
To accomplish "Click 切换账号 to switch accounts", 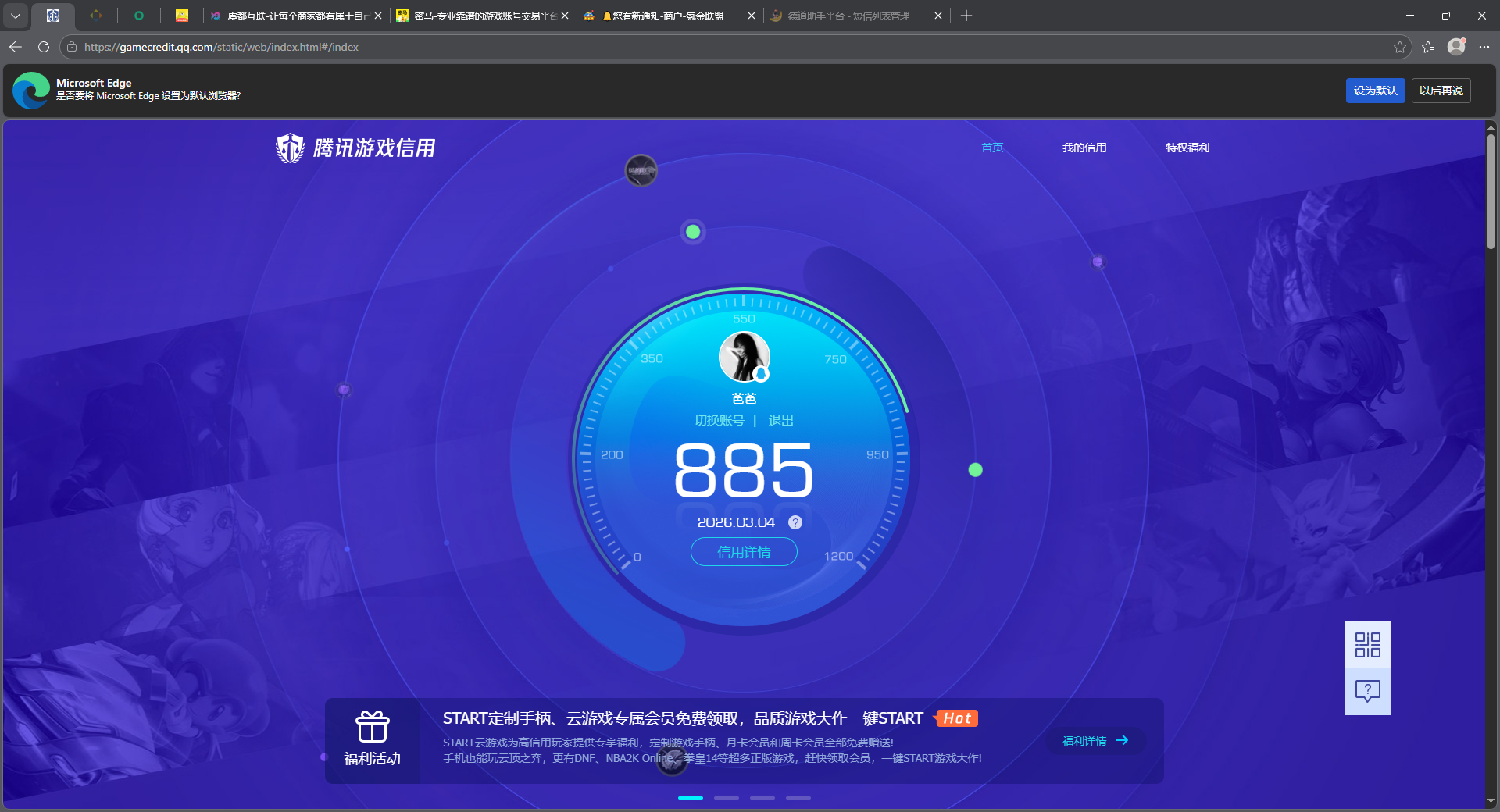I will 720,420.
